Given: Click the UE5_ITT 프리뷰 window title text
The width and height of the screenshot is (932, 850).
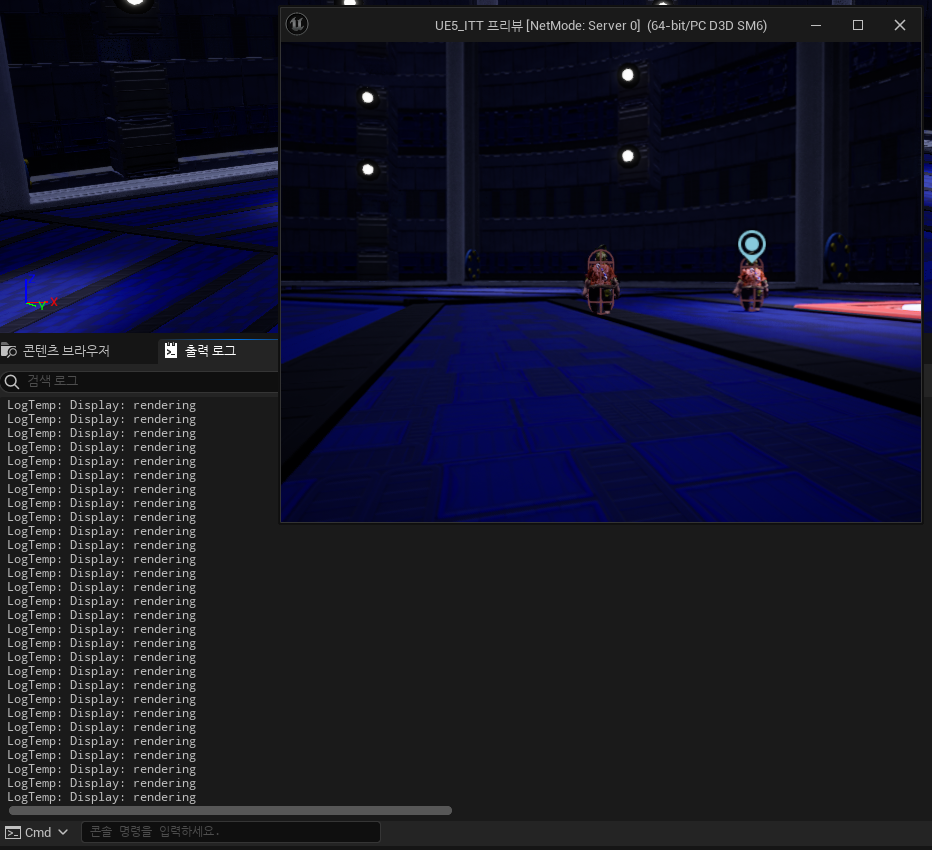Looking at the screenshot, I should coord(601,26).
